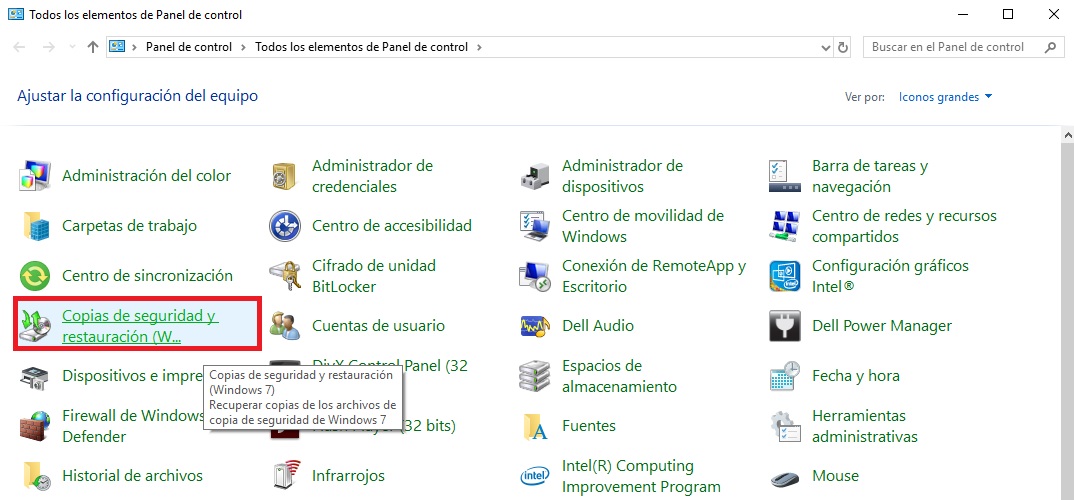The width and height of the screenshot is (1074, 500).
Task: Open the Cuentas de usuario link
Action: 378,326
